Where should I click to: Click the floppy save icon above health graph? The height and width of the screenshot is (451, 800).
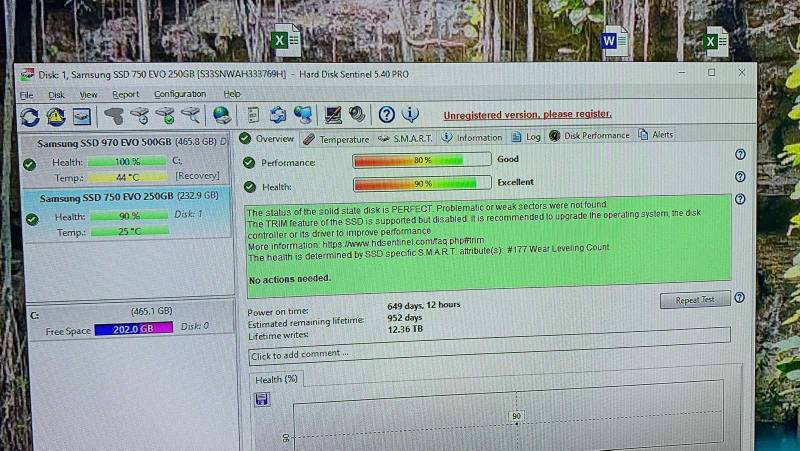click(x=262, y=399)
